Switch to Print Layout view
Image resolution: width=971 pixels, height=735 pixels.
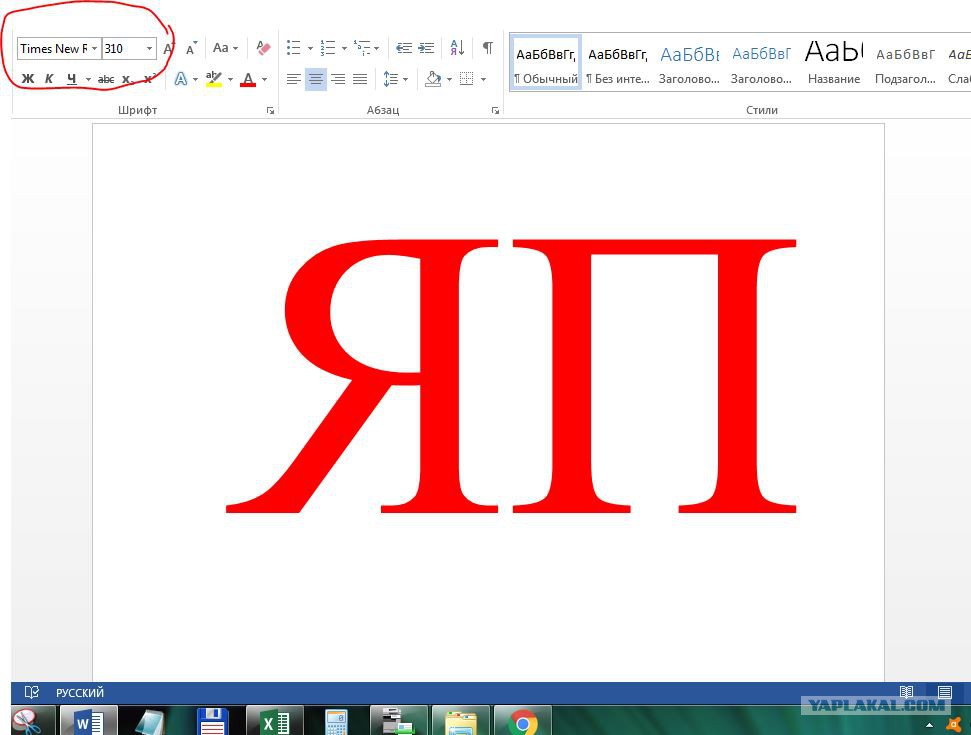point(945,692)
